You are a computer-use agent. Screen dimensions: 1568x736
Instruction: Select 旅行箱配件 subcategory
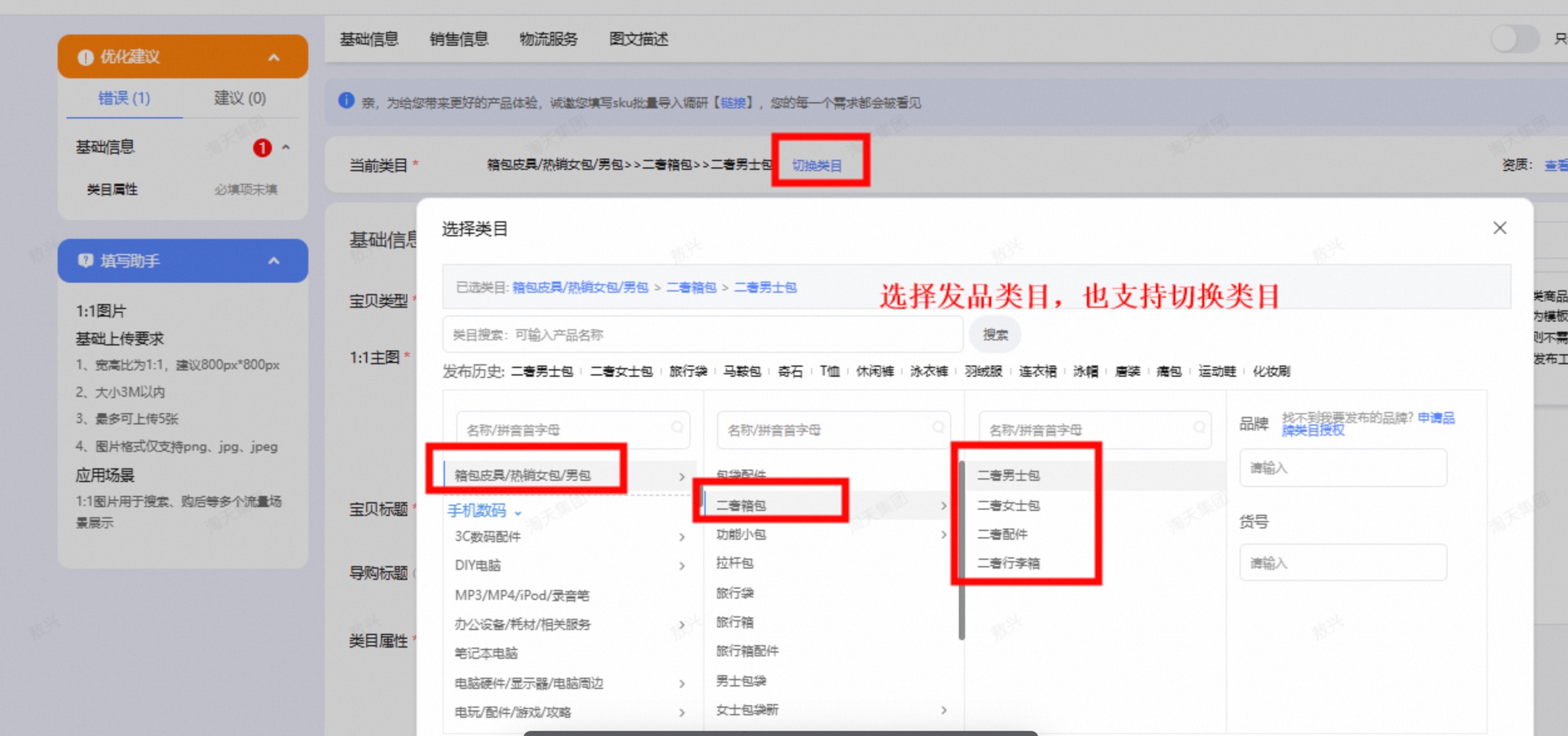pos(748,651)
